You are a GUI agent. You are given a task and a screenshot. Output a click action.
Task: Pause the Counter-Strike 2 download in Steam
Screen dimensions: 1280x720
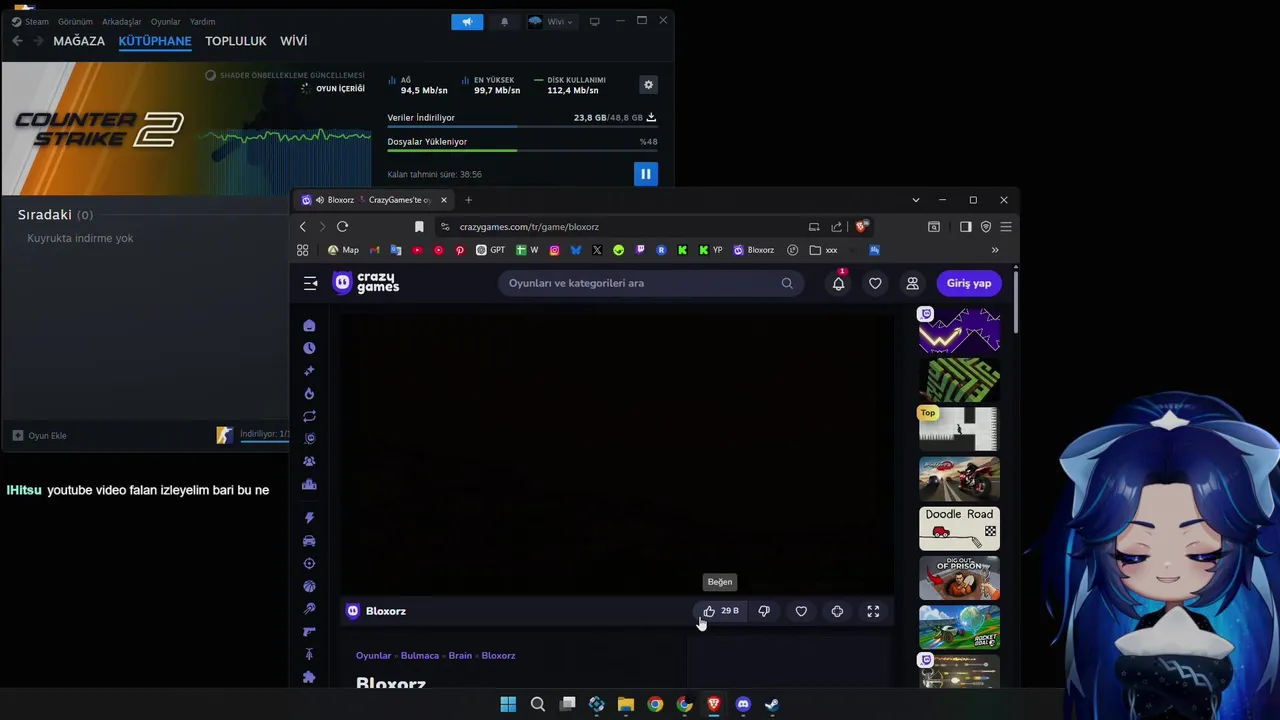[x=645, y=174]
